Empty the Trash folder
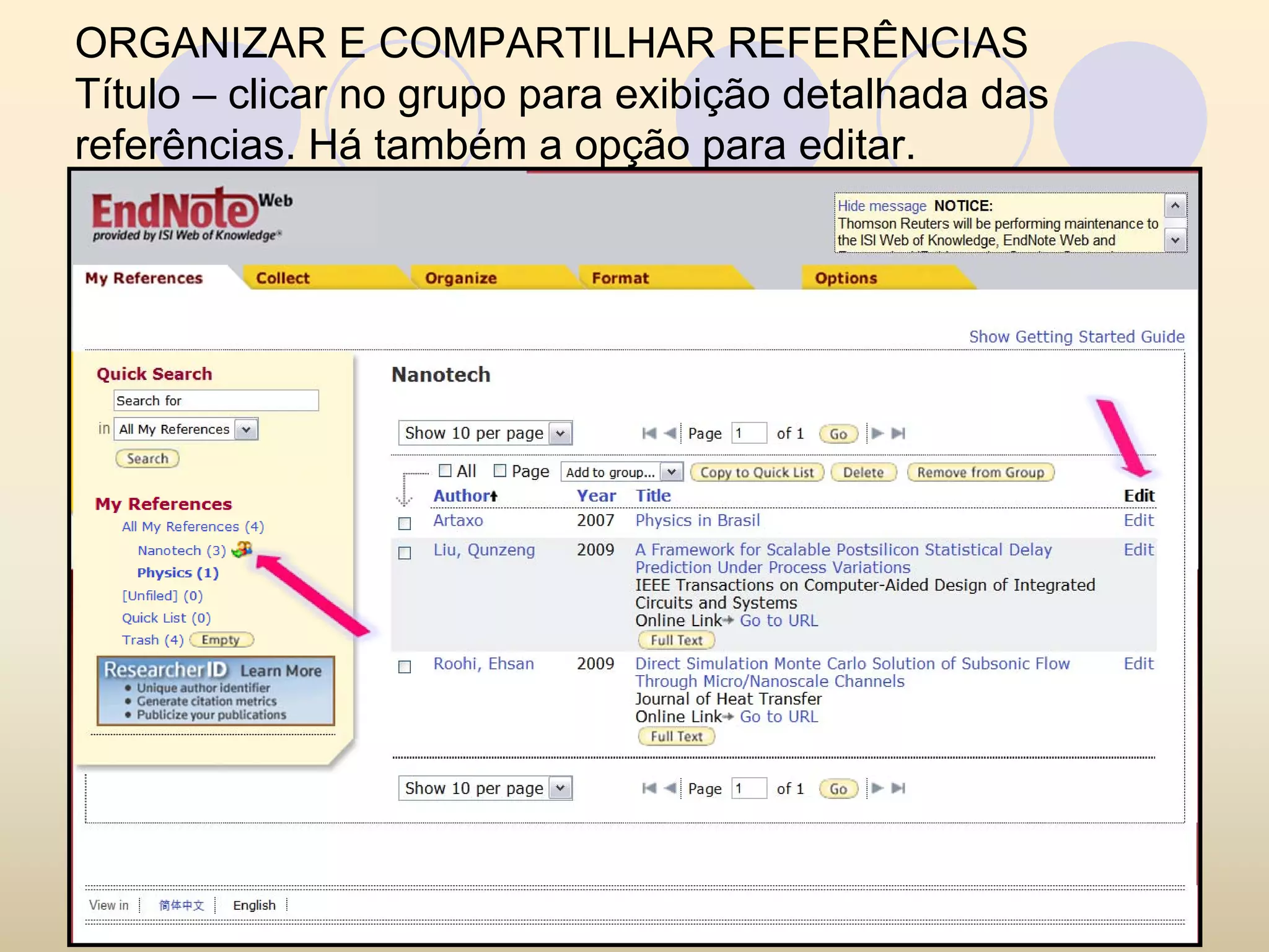 coord(221,640)
